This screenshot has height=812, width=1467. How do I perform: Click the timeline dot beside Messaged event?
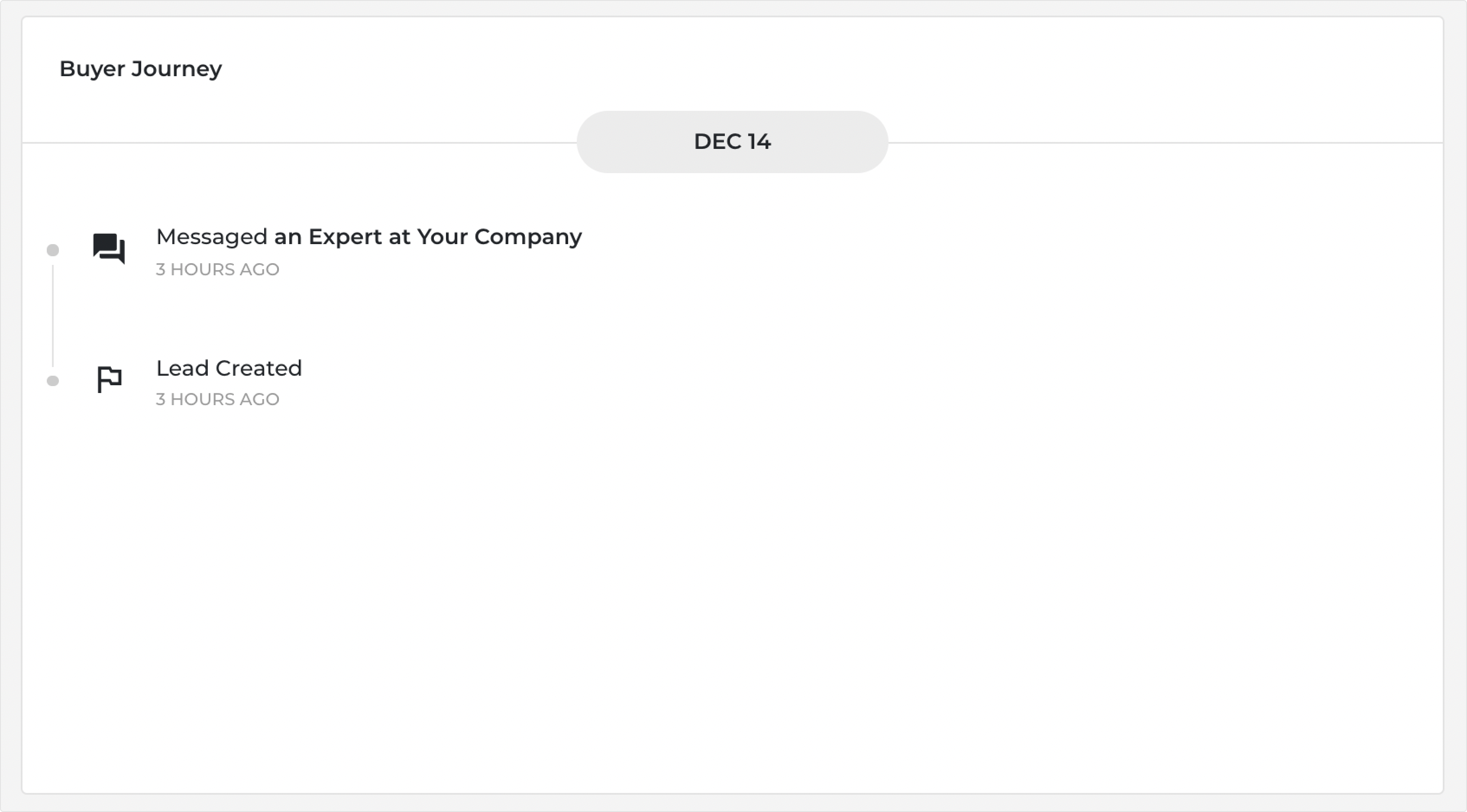(53, 250)
